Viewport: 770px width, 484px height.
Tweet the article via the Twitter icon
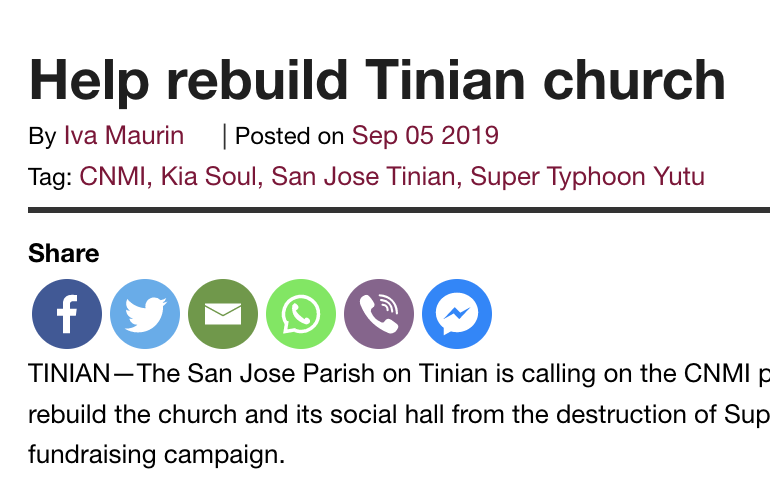(x=145, y=314)
